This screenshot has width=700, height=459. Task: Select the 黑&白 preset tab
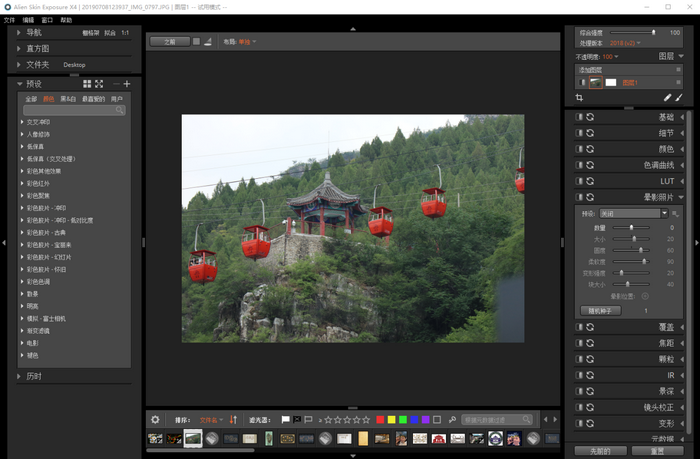pos(68,99)
